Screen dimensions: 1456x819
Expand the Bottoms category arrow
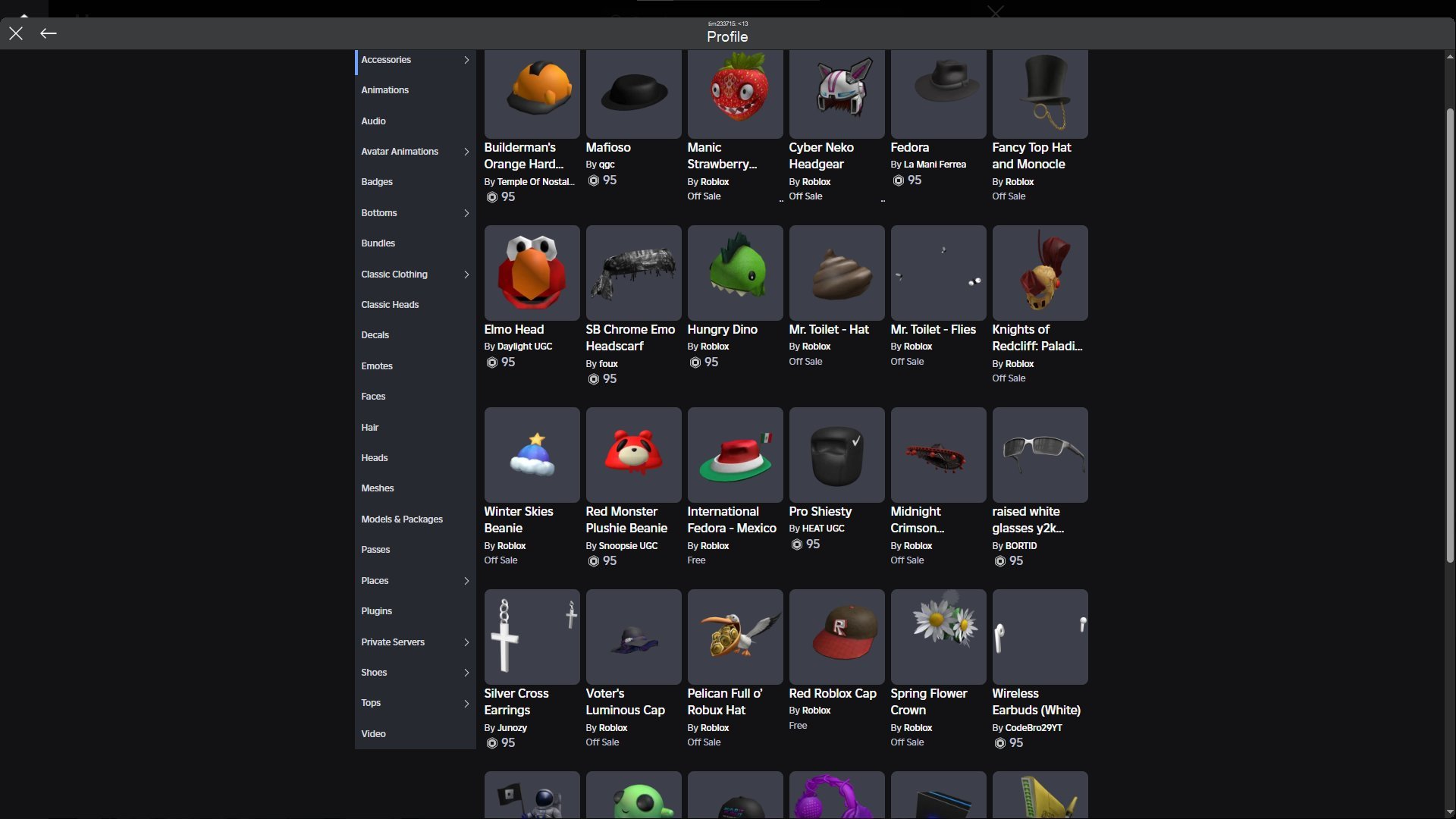pos(466,213)
